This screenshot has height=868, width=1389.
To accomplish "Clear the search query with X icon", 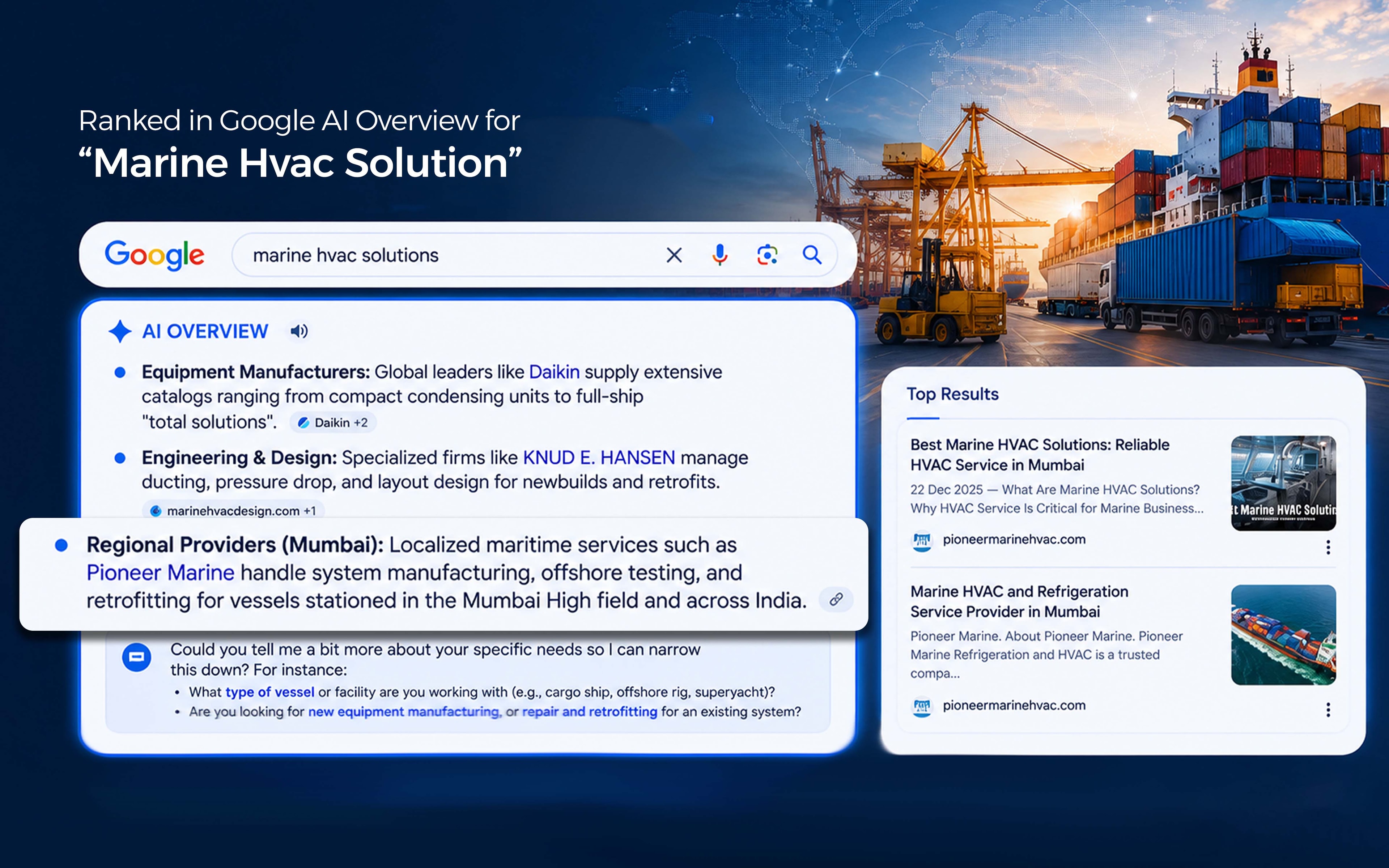I will point(674,255).
